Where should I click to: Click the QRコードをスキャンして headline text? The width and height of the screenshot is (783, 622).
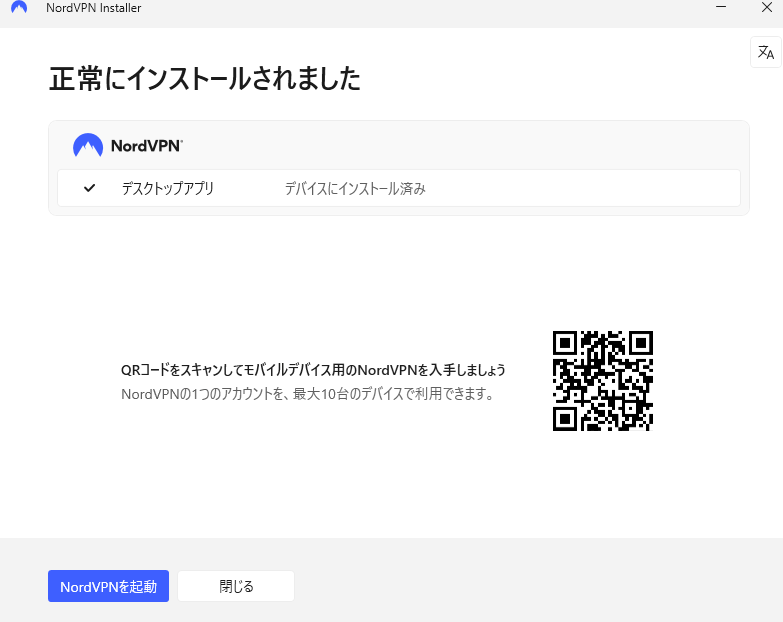point(313,370)
